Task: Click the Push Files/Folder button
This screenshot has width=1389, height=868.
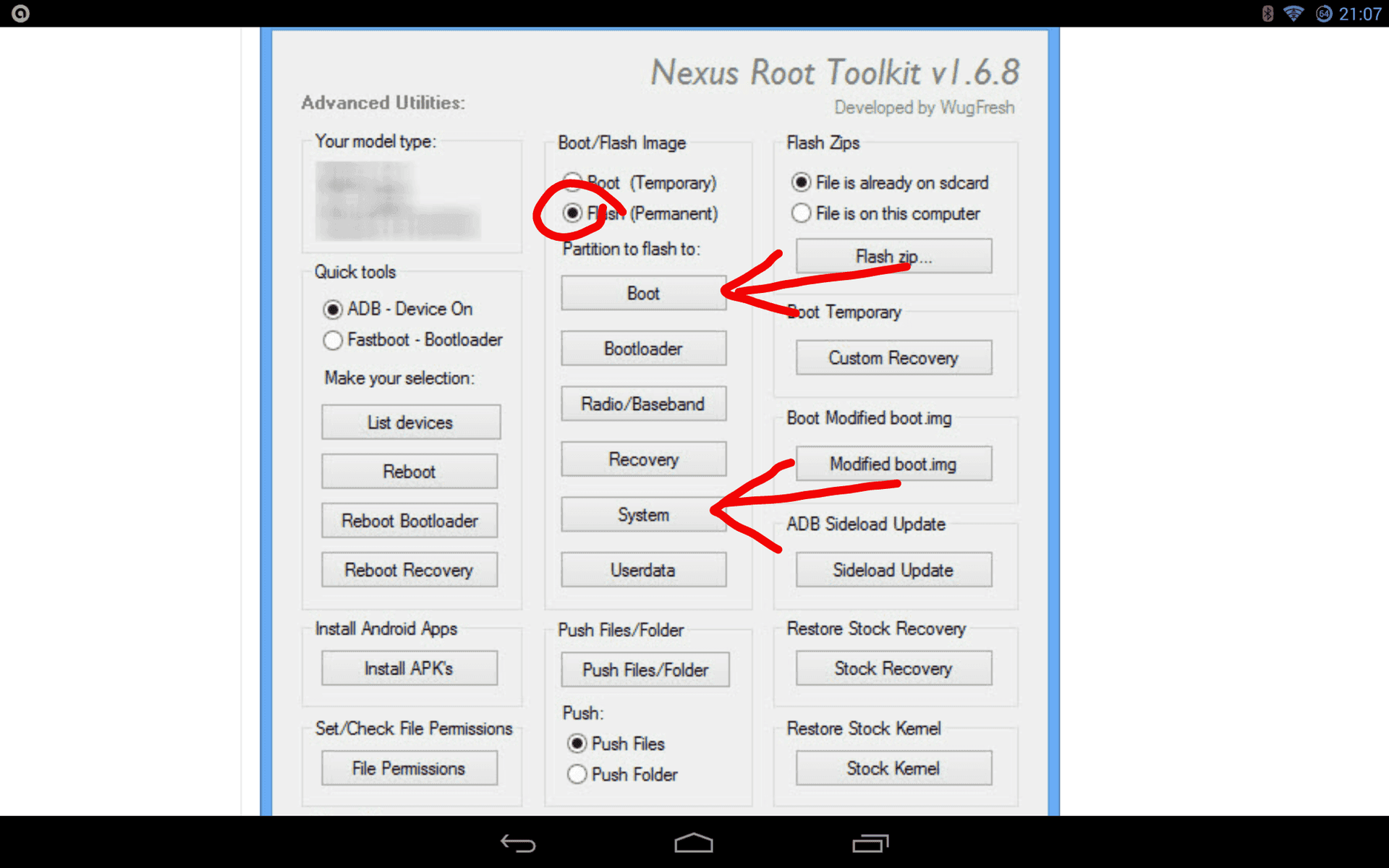Action: coord(645,670)
